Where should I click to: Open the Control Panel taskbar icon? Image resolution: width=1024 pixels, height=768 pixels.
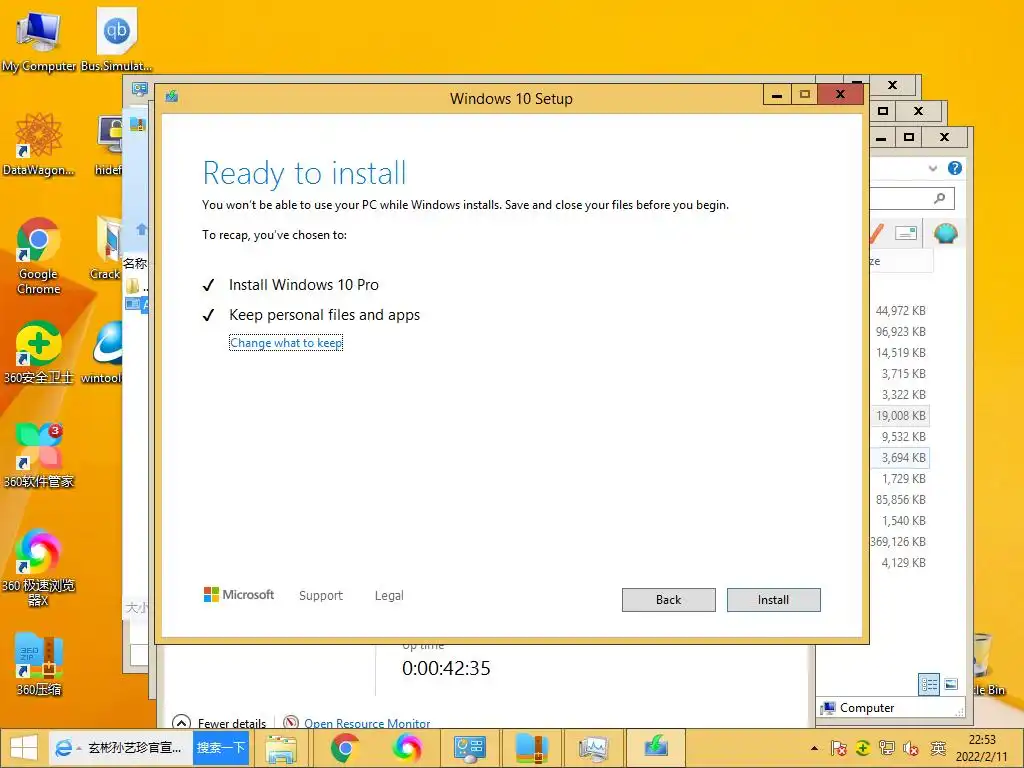(x=469, y=748)
